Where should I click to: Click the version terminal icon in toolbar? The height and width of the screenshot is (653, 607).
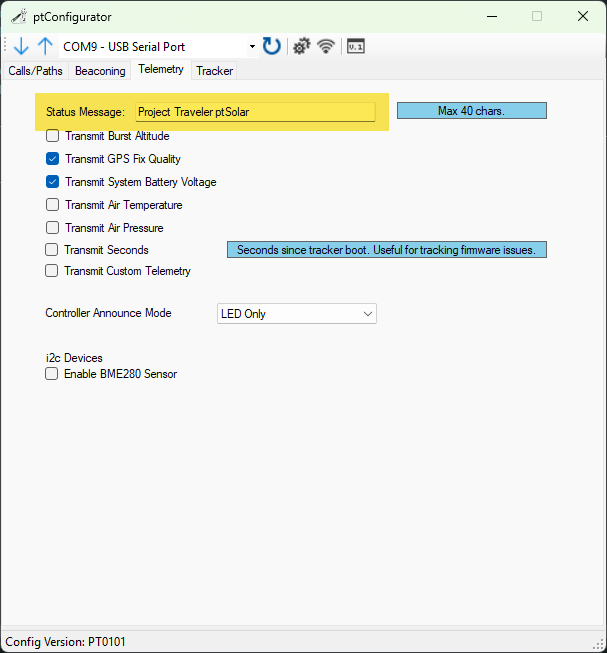[355, 46]
